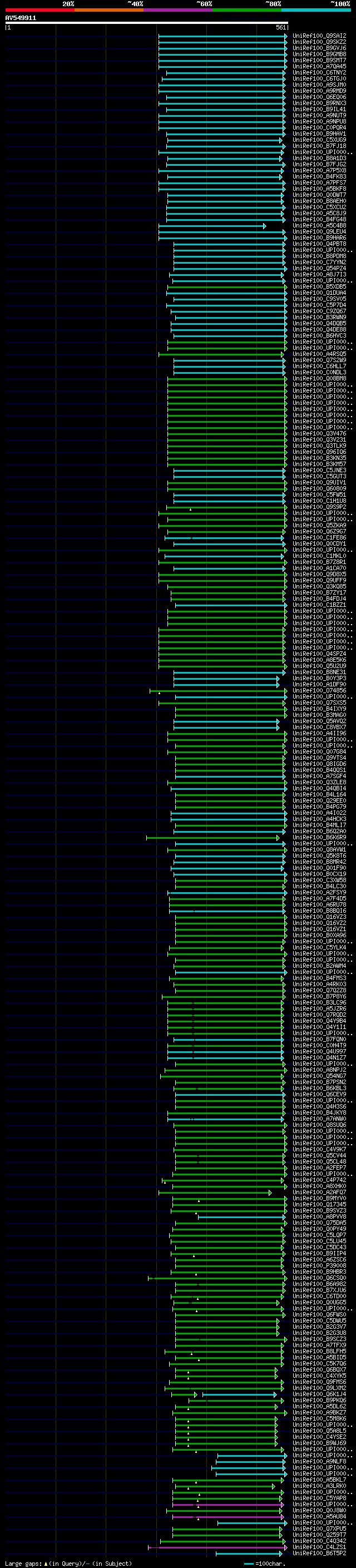Viewport: 356px width, 1568px height.
Task: Select hit label UniRef100_A2FSY9
Action: click(x=319, y=892)
